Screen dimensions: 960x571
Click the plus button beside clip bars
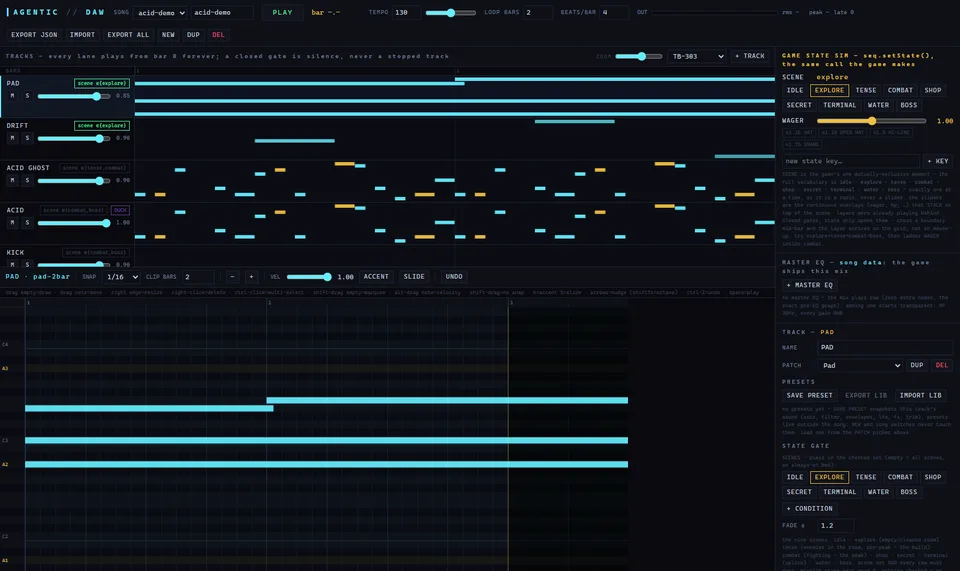(251, 277)
